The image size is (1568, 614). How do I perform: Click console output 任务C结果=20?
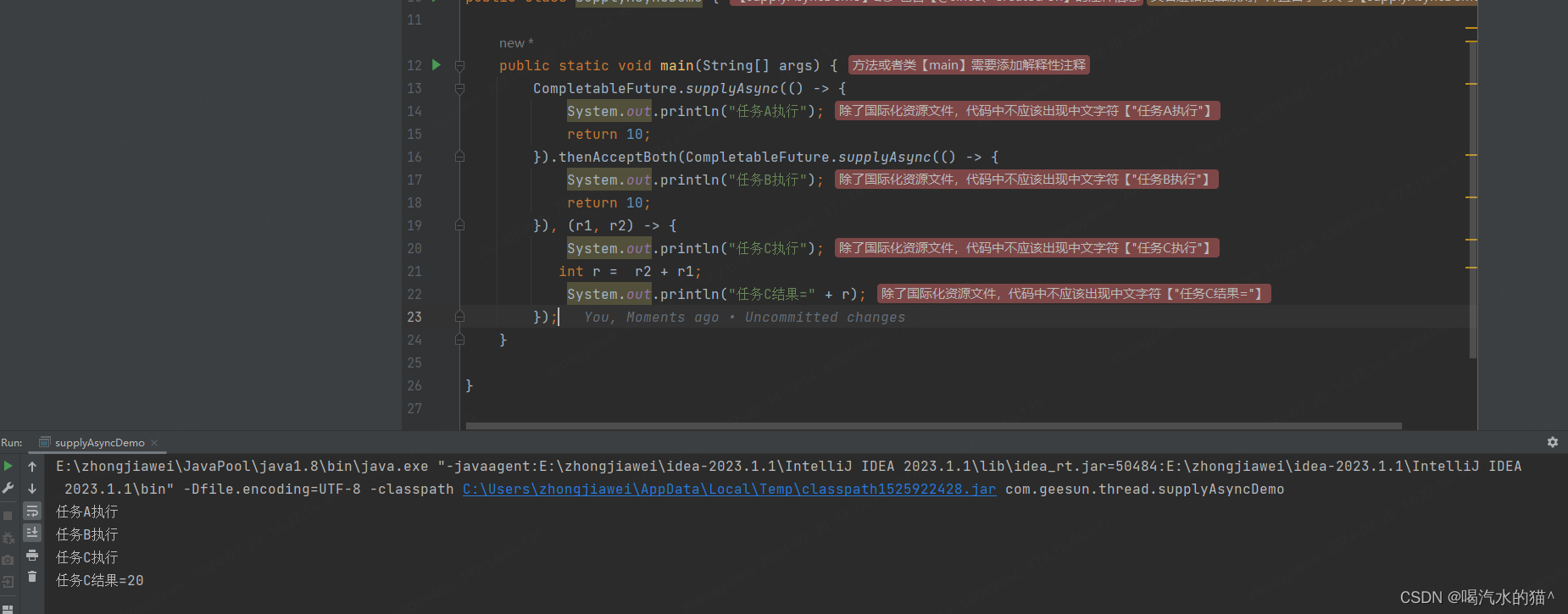pos(100,580)
